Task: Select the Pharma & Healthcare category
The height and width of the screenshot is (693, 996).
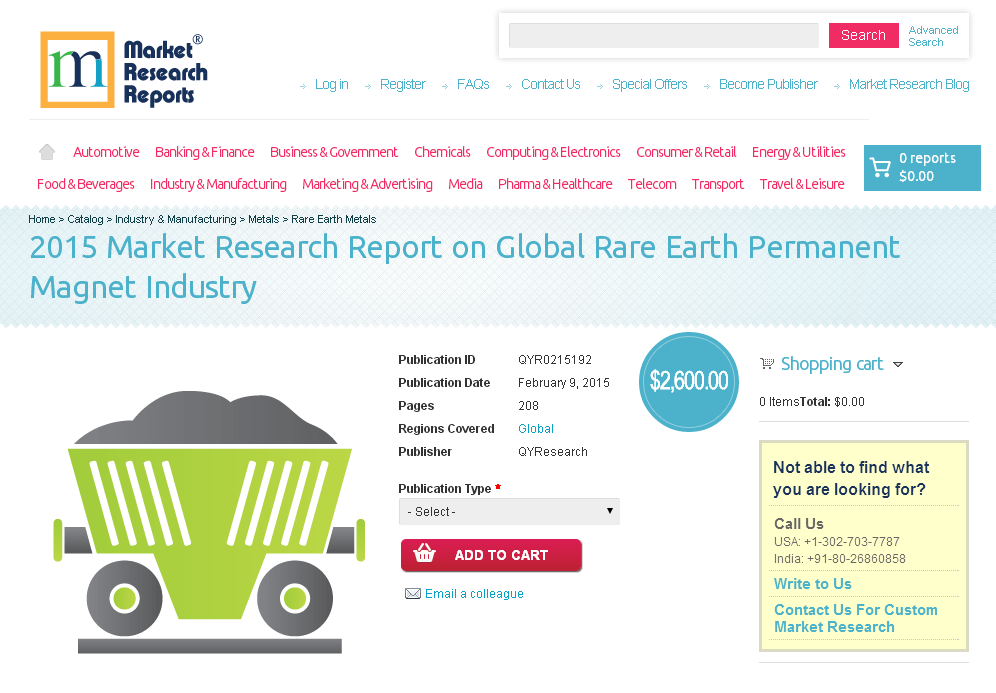Action: (555, 184)
